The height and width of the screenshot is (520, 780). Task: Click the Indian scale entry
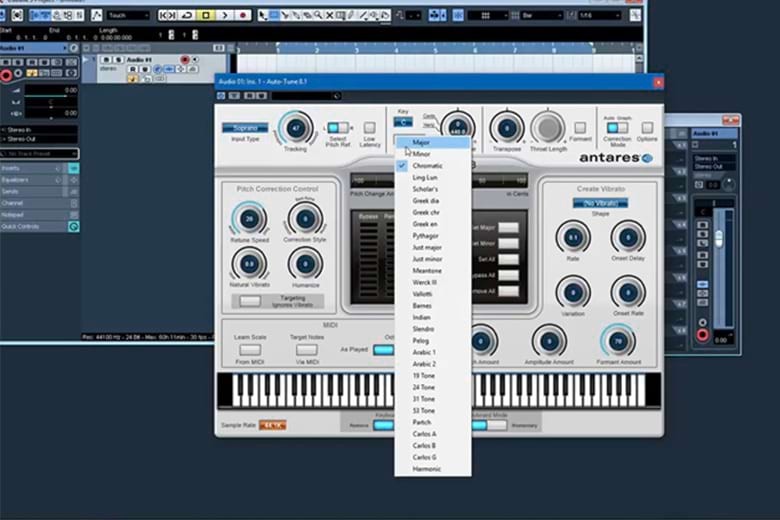click(433, 317)
